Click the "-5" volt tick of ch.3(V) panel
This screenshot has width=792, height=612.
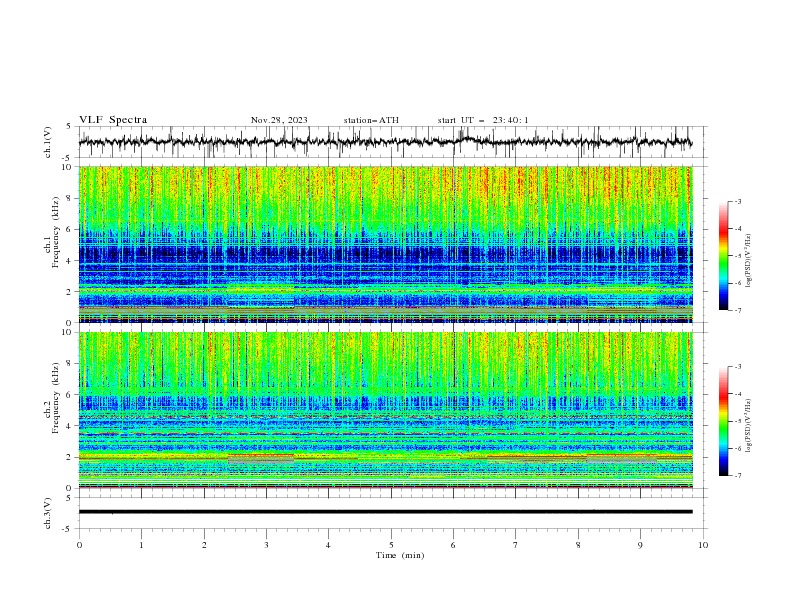(68, 529)
